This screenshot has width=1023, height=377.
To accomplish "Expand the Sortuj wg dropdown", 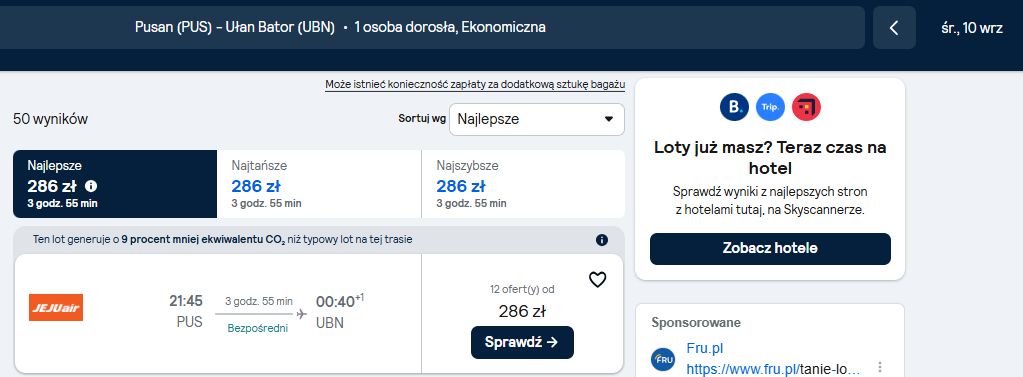I will 536,119.
